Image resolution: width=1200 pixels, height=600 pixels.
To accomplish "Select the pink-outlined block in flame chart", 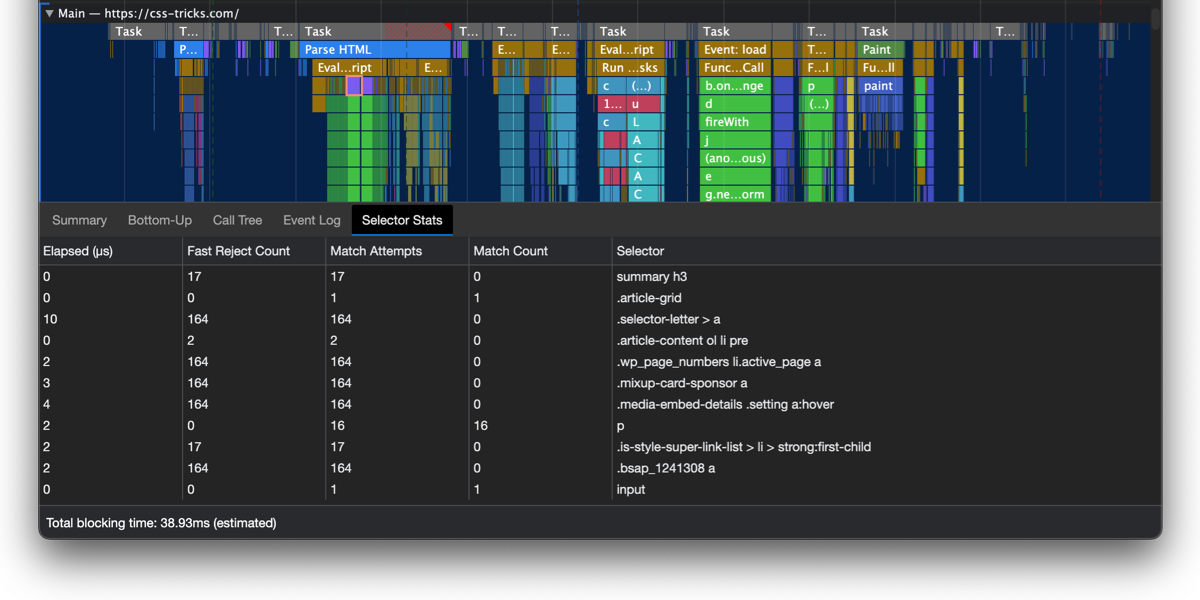I will pyautogui.click(x=353, y=86).
